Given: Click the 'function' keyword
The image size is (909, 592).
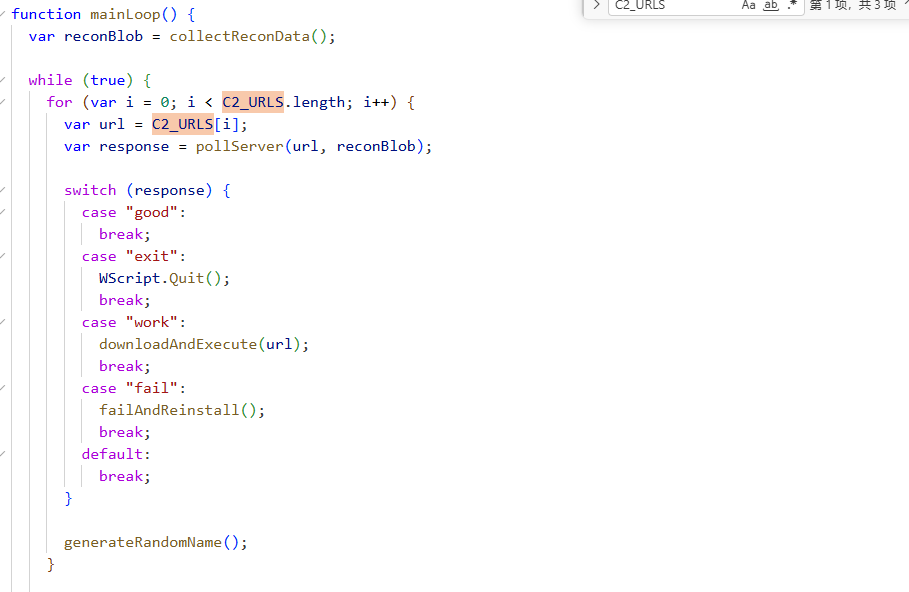Looking at the screenshot, I should tap(46, 14).
